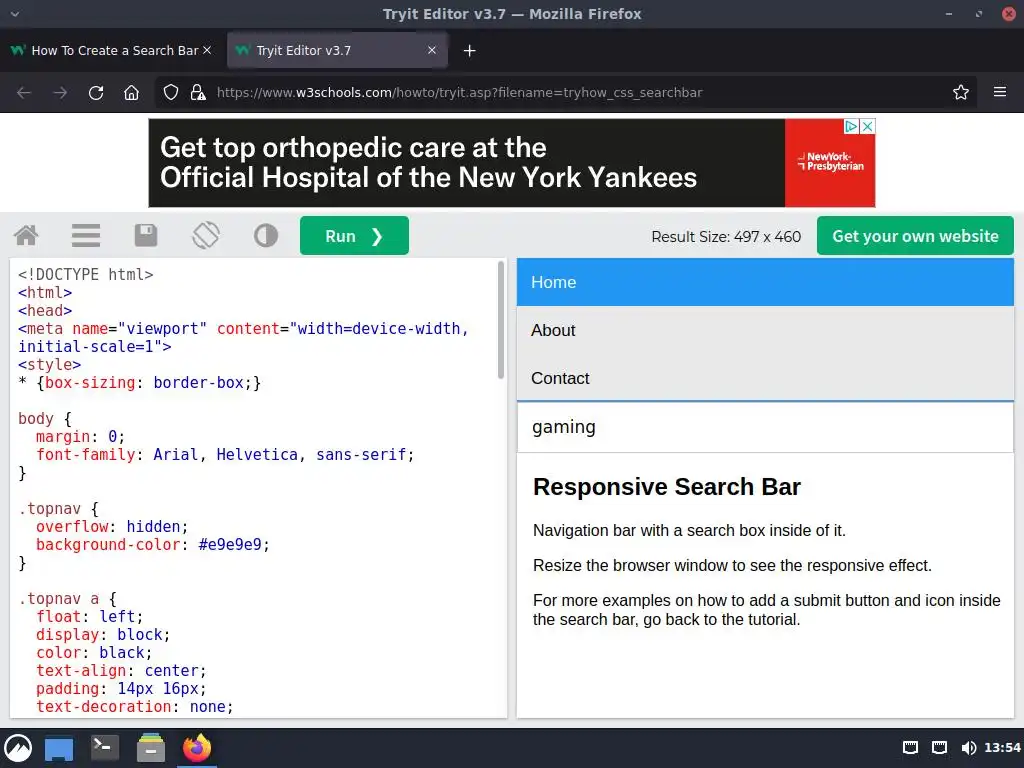The height and width of the screenshot is (768, 1024).
Task: Click the 'background-color: #e9e9e9;' code line
Action: [x=153, y=545]
